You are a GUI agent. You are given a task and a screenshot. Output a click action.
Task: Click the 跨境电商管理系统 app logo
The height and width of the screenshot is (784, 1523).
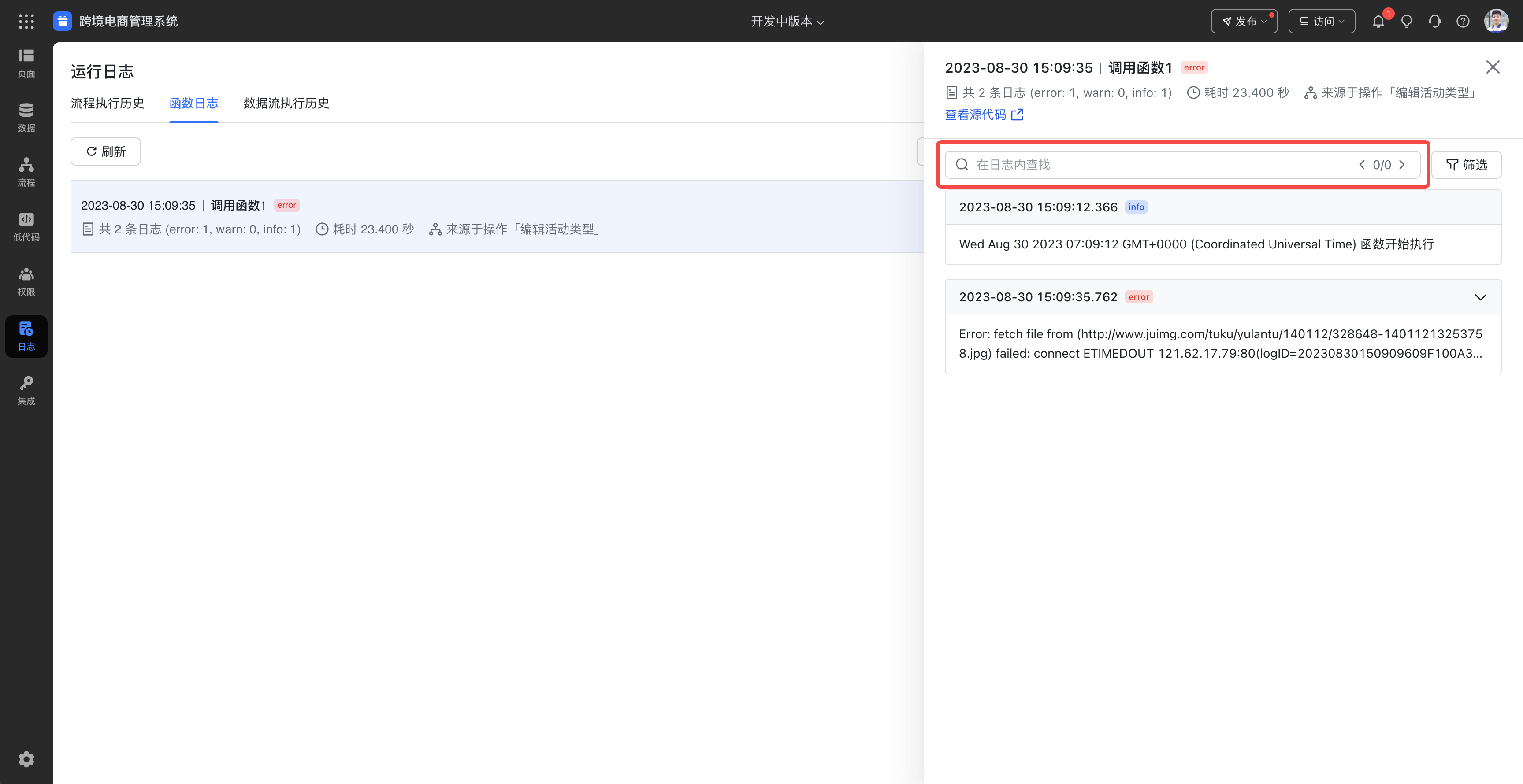click(x=62, y=21)
